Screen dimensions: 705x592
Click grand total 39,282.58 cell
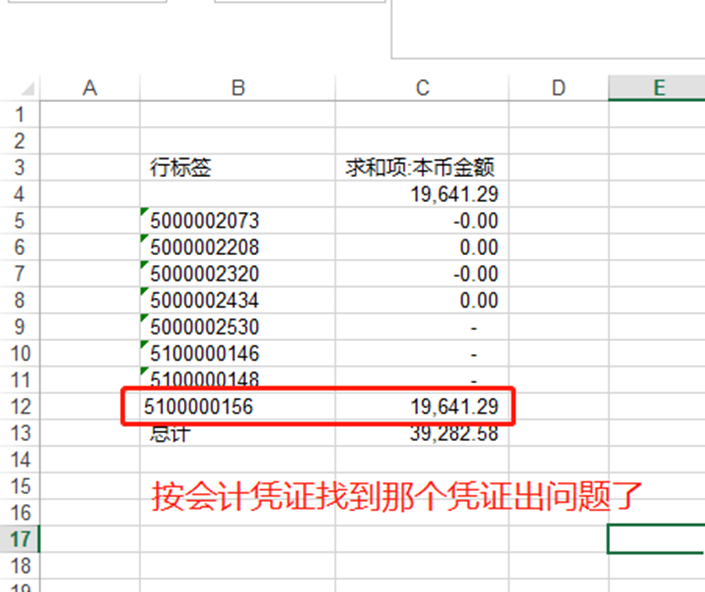point(453,434)
